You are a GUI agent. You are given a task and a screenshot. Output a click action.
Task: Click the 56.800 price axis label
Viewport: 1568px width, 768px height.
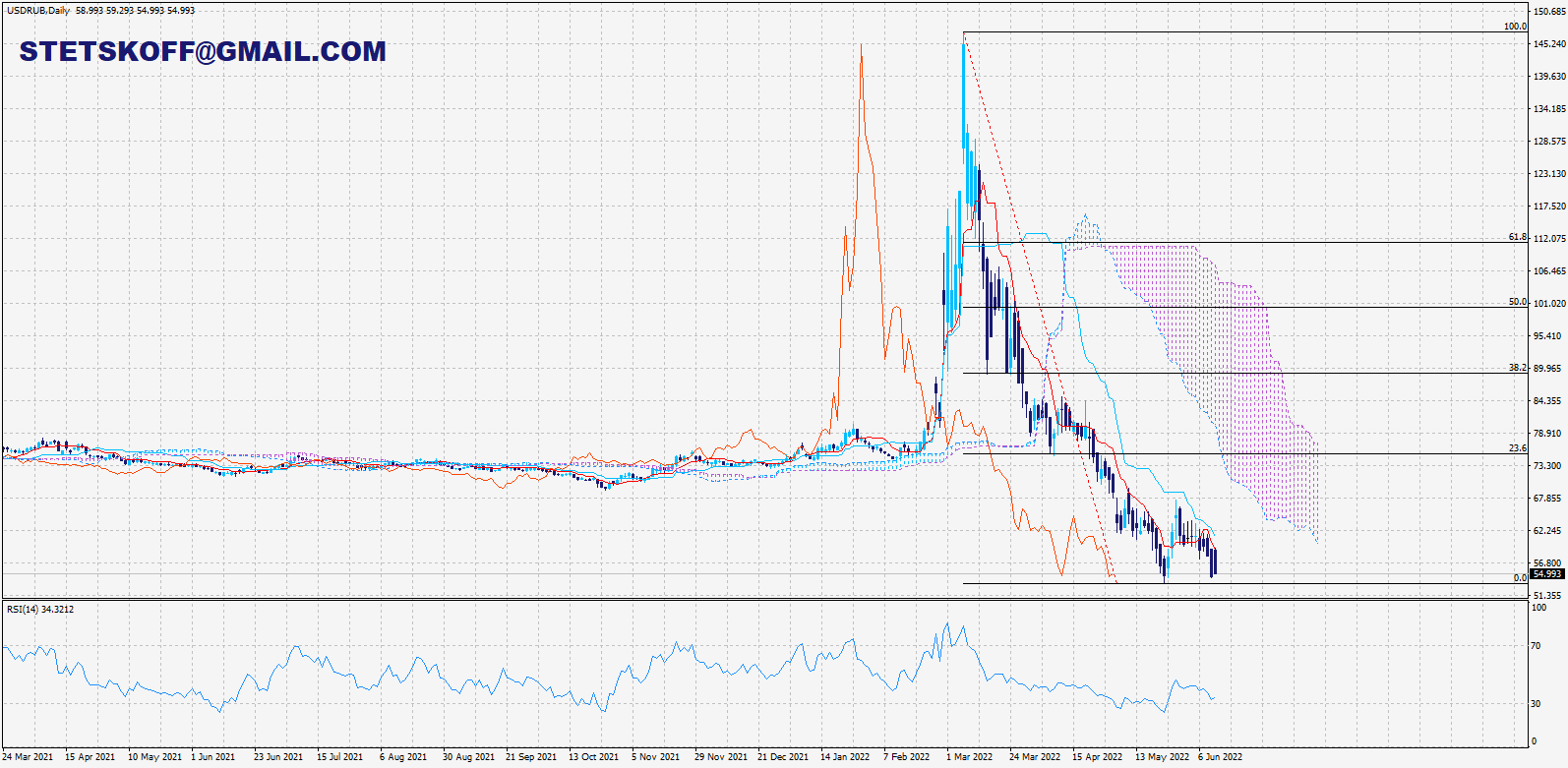[x=1547, y=563]
